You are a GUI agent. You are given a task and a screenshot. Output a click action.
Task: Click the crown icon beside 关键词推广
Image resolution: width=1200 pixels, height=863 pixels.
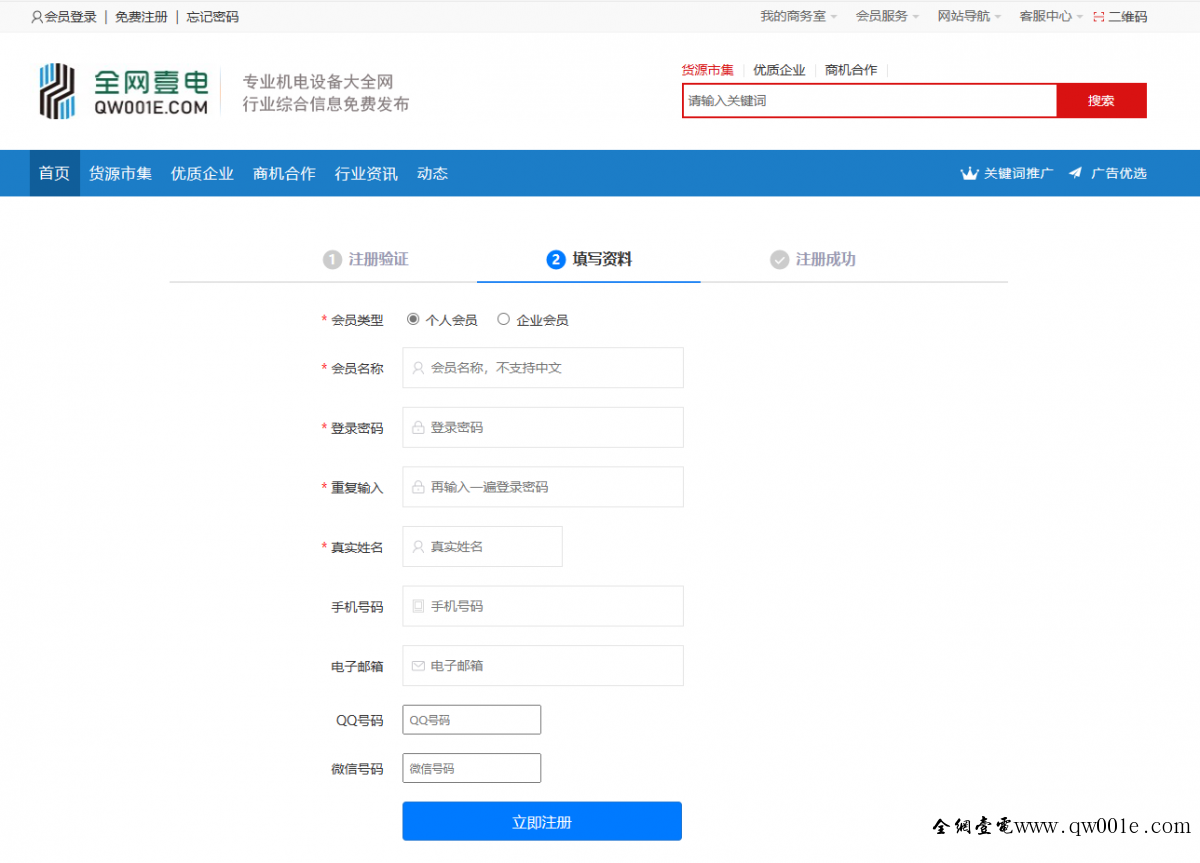(x=969, y=174)
